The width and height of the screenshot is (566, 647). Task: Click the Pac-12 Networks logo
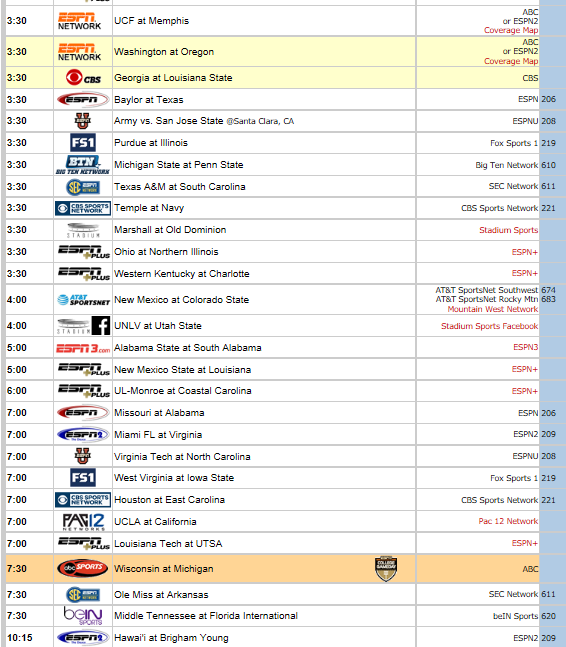[83, 522]
